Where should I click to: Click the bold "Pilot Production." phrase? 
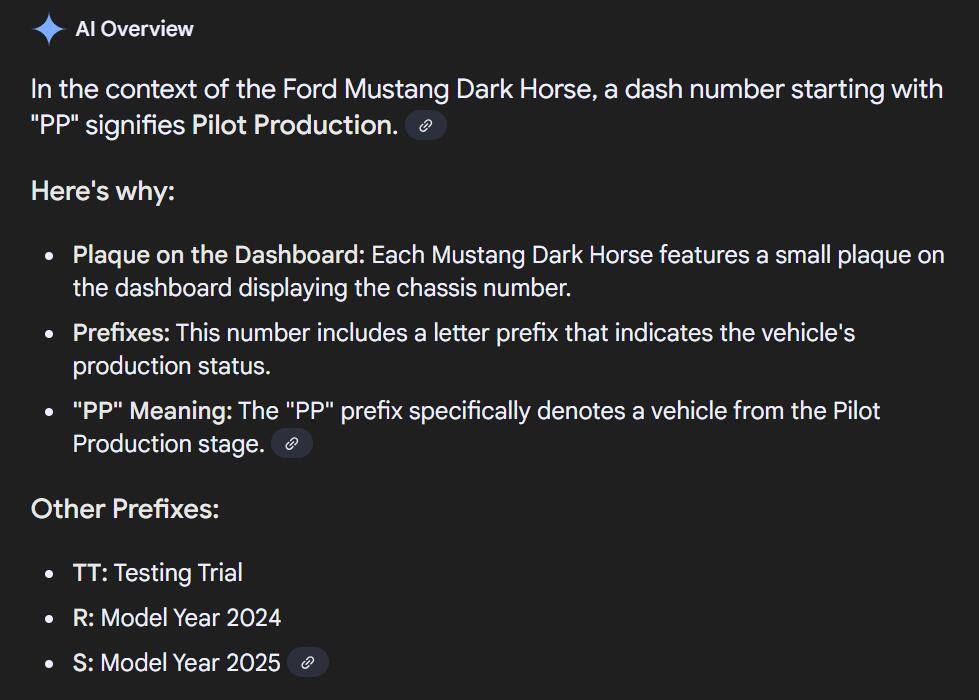[295, 125]
